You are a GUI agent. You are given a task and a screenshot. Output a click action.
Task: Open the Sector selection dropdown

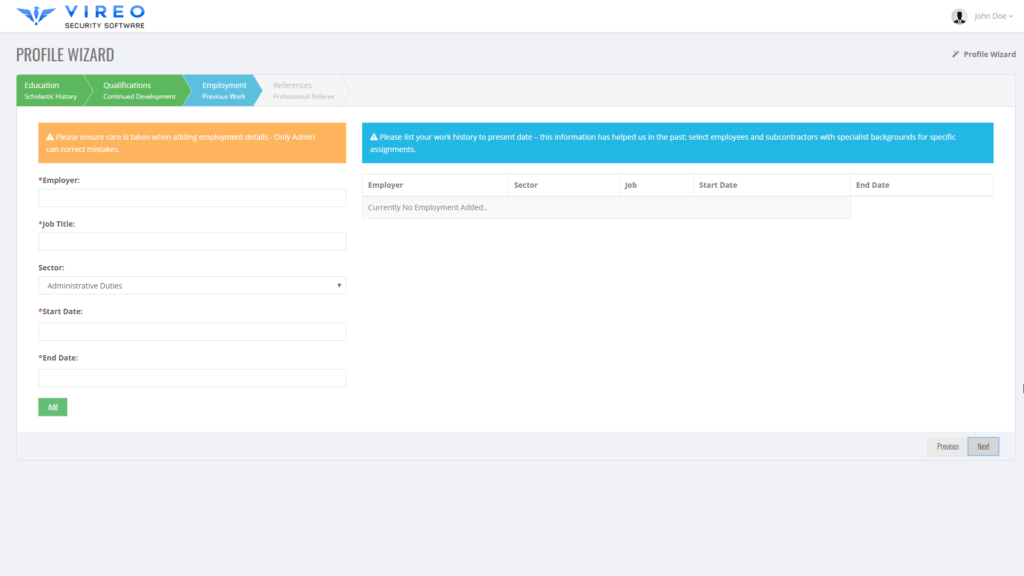[192, 285]
